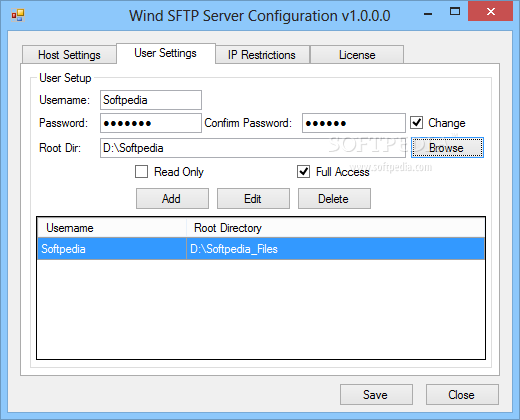Sort by Root Directory column header

point(335,228)
